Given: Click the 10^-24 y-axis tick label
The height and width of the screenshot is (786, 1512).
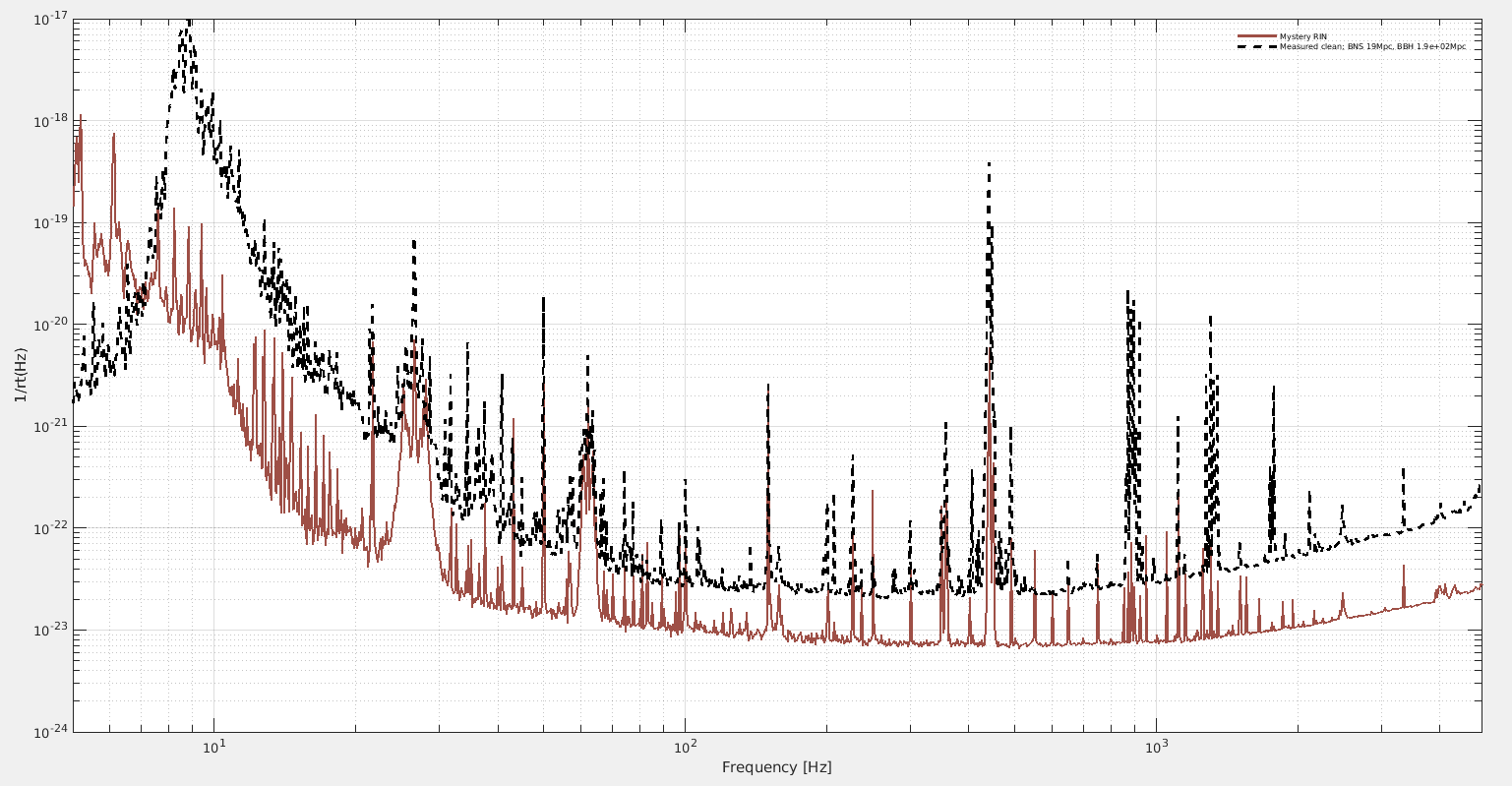Looking at the screenshot, I should click(x=49, y=732).
